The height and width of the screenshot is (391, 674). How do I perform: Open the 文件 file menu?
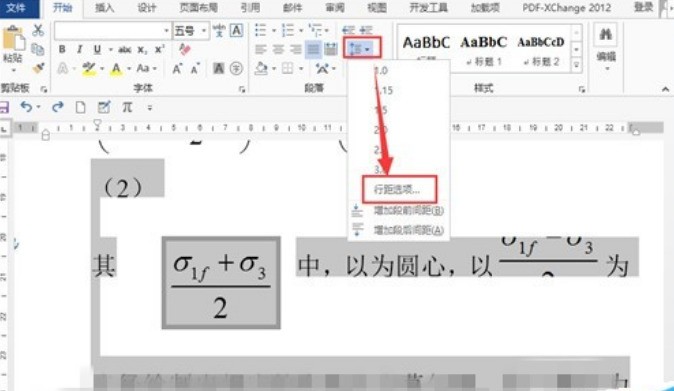[16, 8]
